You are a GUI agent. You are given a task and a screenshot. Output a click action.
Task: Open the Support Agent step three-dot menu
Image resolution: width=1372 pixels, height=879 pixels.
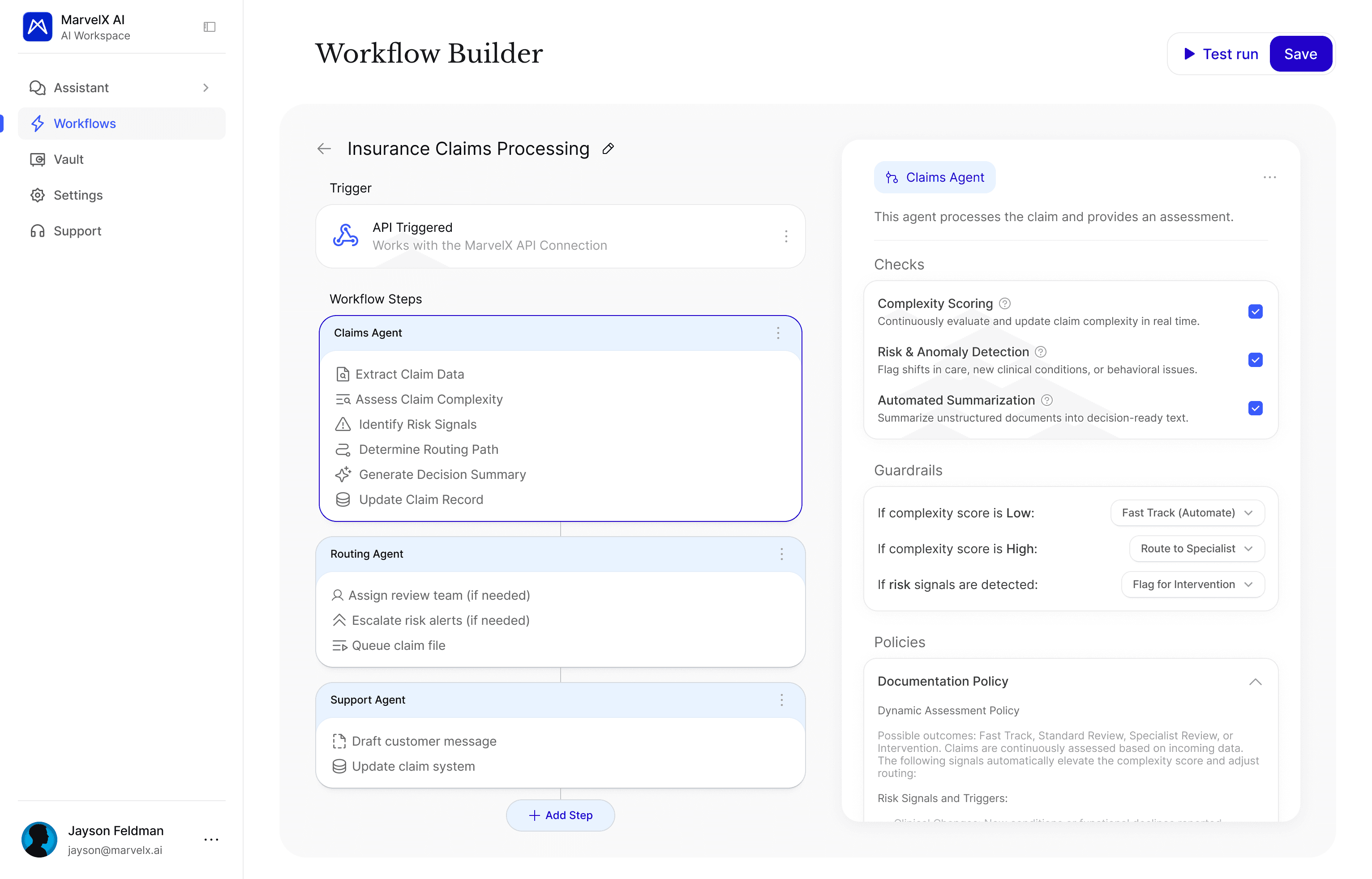(781, 700)
